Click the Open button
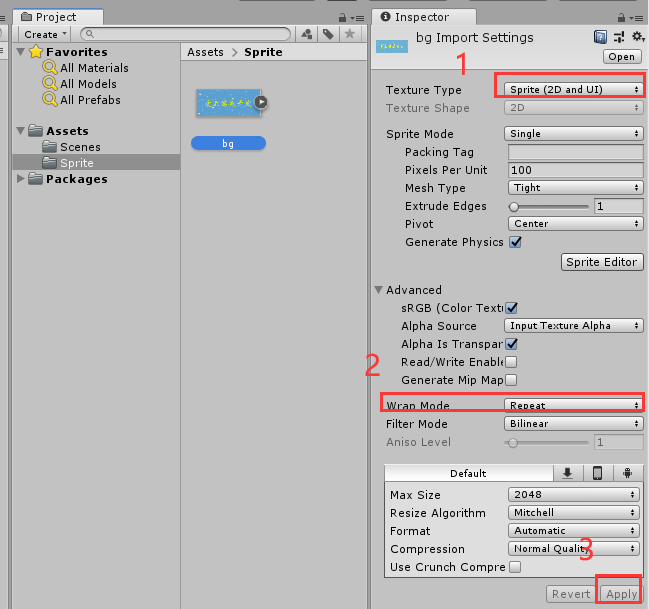The height and width of the screenshot is (609, 649). coord(622,57)
